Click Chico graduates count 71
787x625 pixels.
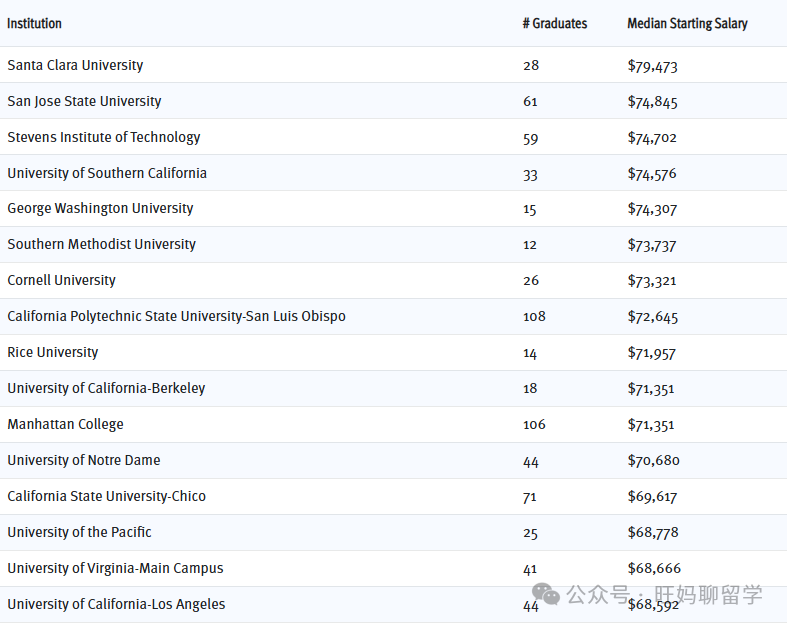coord(530,497)
